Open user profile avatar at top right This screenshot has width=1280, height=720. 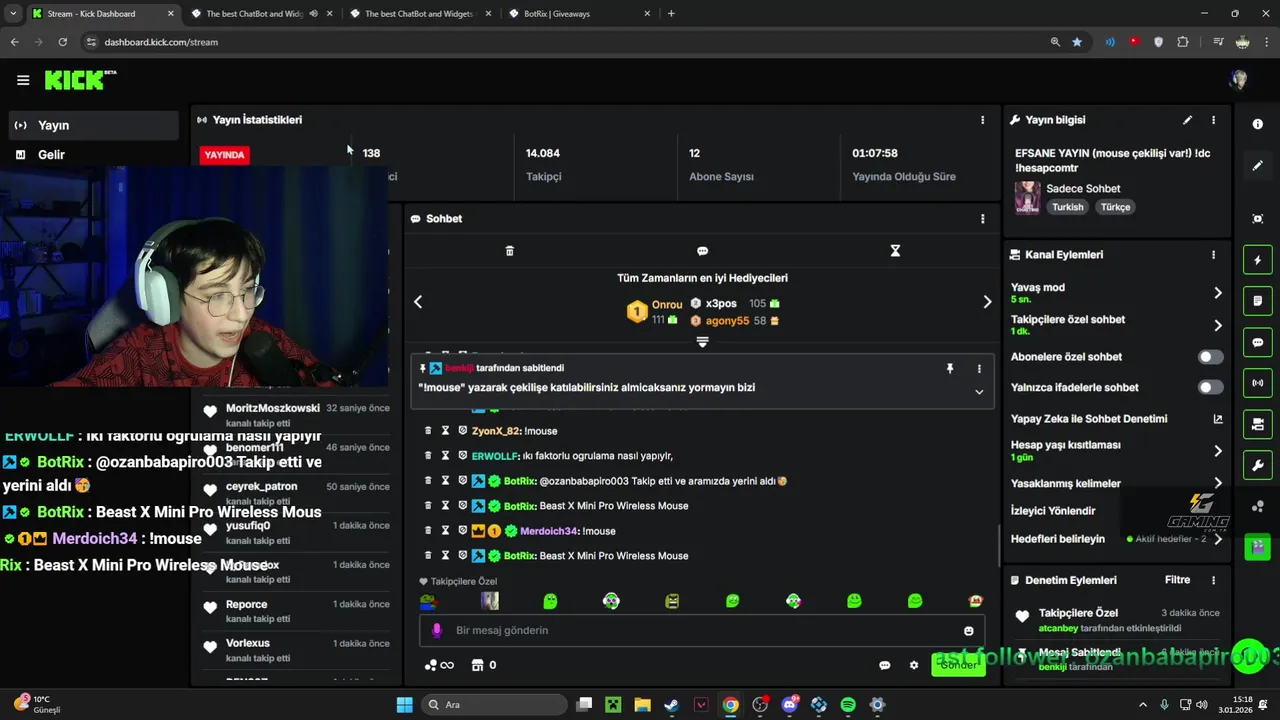tap(1239, 80)
